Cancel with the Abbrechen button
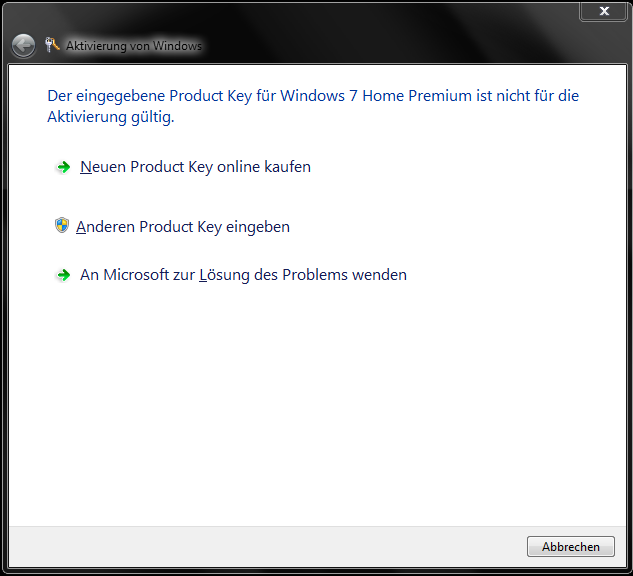The height and width of the screenshot is (576, 633). 570,547
